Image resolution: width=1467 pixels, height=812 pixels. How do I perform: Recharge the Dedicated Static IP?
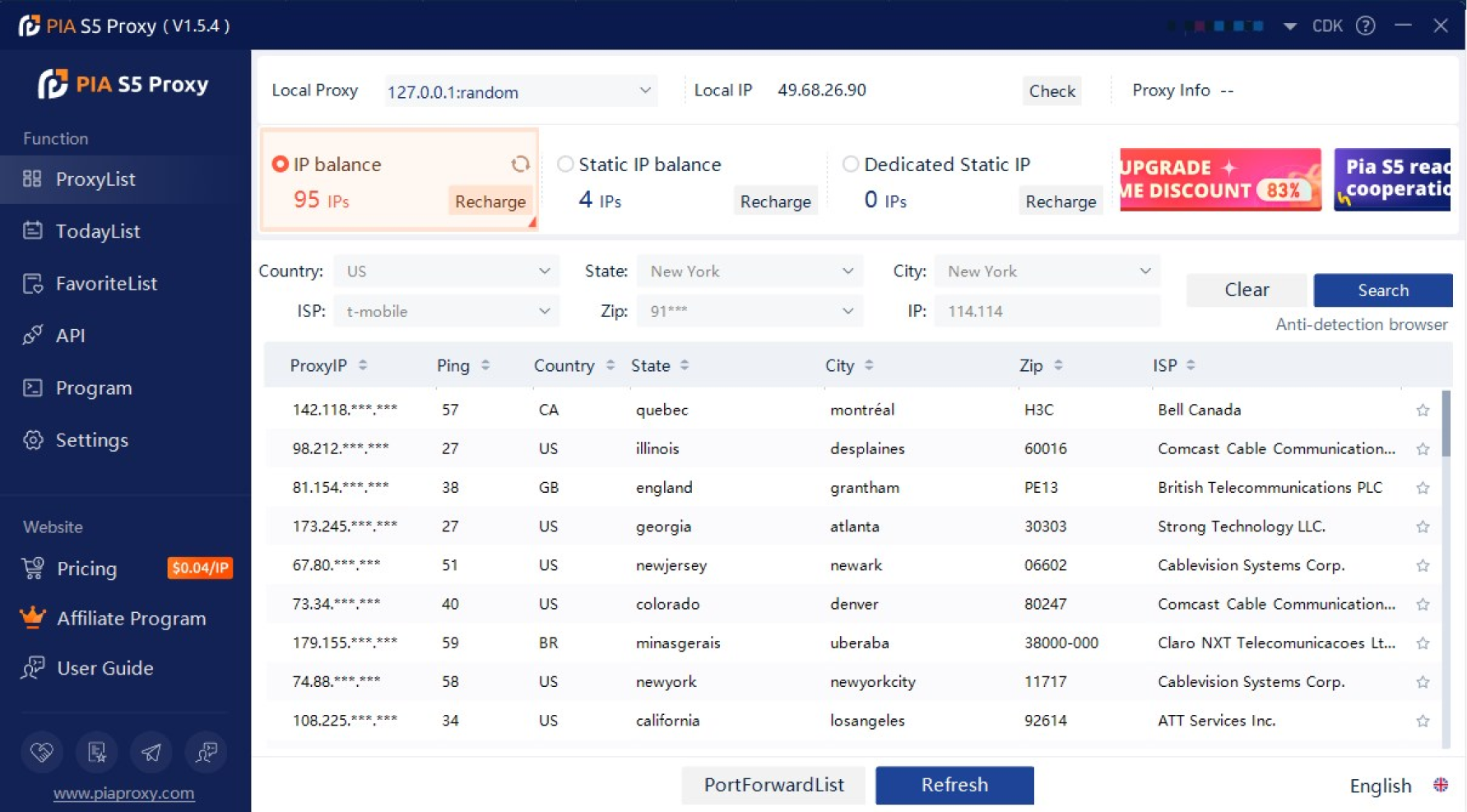1061,202
